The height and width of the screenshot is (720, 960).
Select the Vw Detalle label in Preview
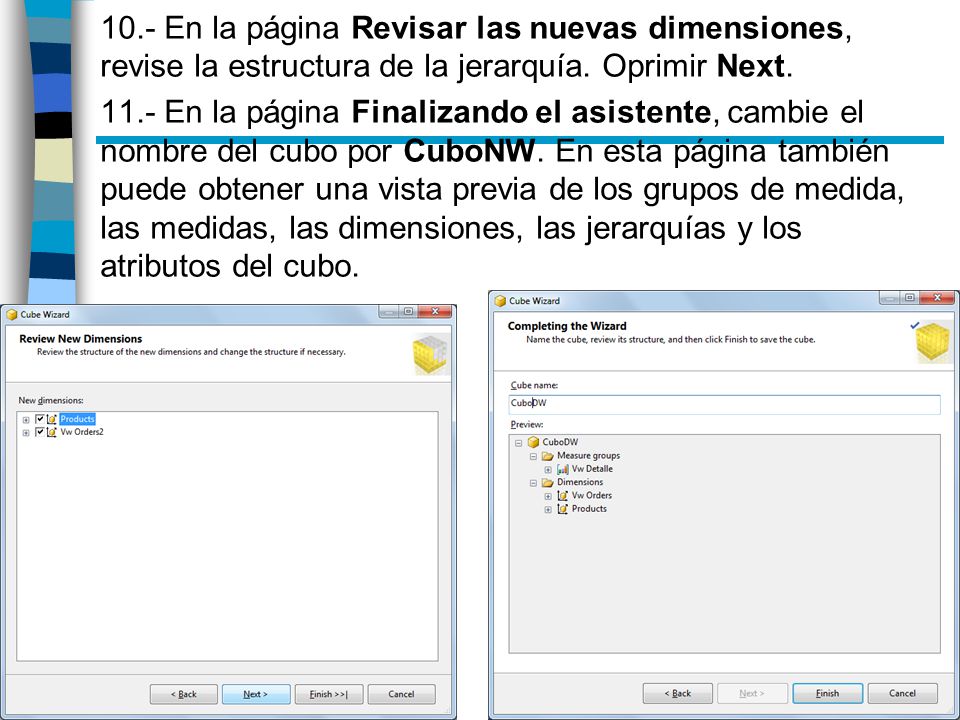click(592, 469)
